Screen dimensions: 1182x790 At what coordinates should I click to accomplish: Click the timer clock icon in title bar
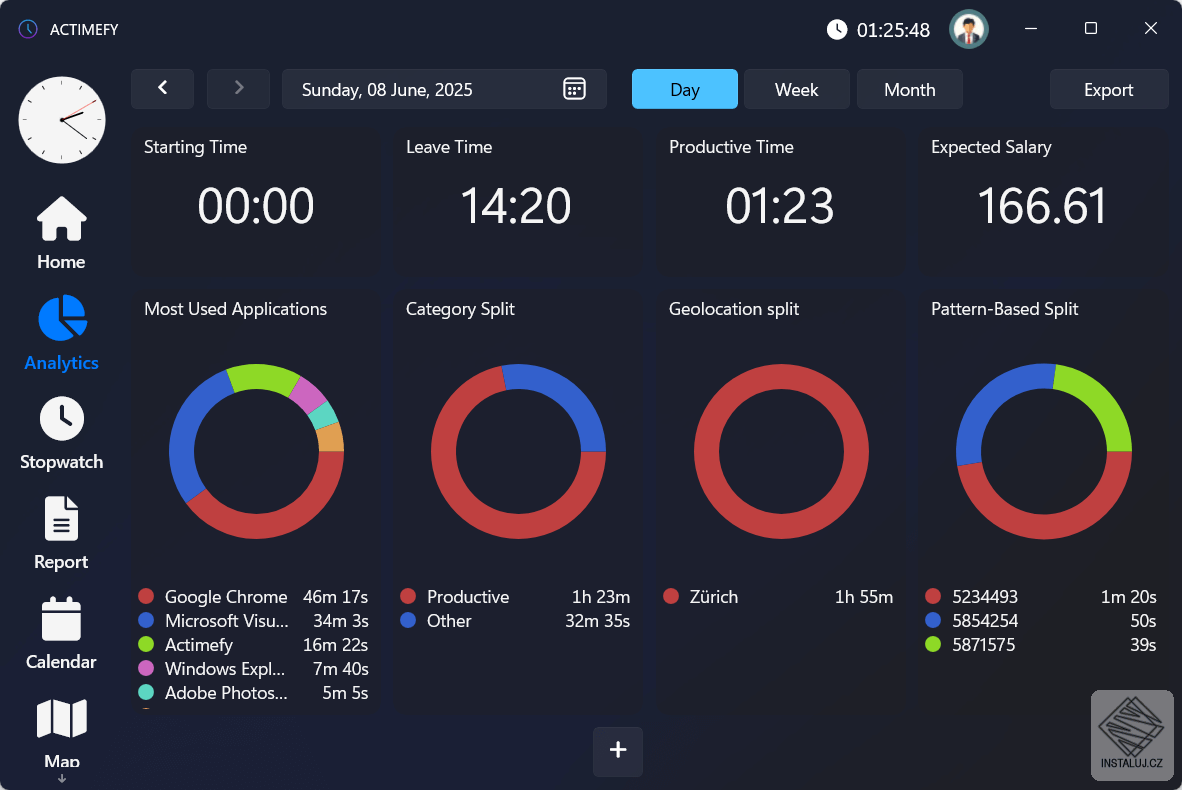tap(837, 29)
